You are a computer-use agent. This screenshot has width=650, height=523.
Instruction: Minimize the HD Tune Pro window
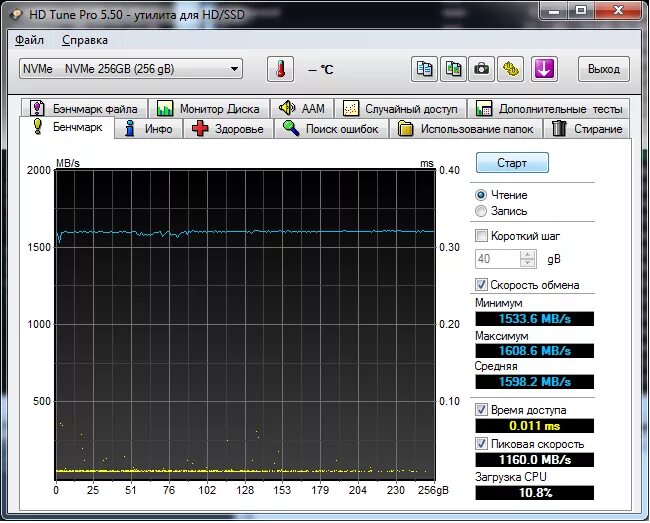(554, 10)
